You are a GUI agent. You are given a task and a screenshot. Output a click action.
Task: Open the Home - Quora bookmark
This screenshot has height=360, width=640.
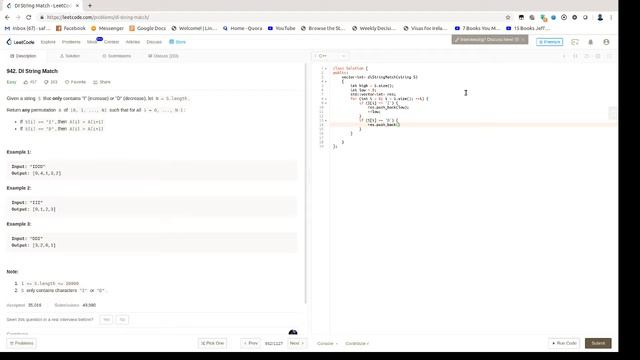[242, 28]
